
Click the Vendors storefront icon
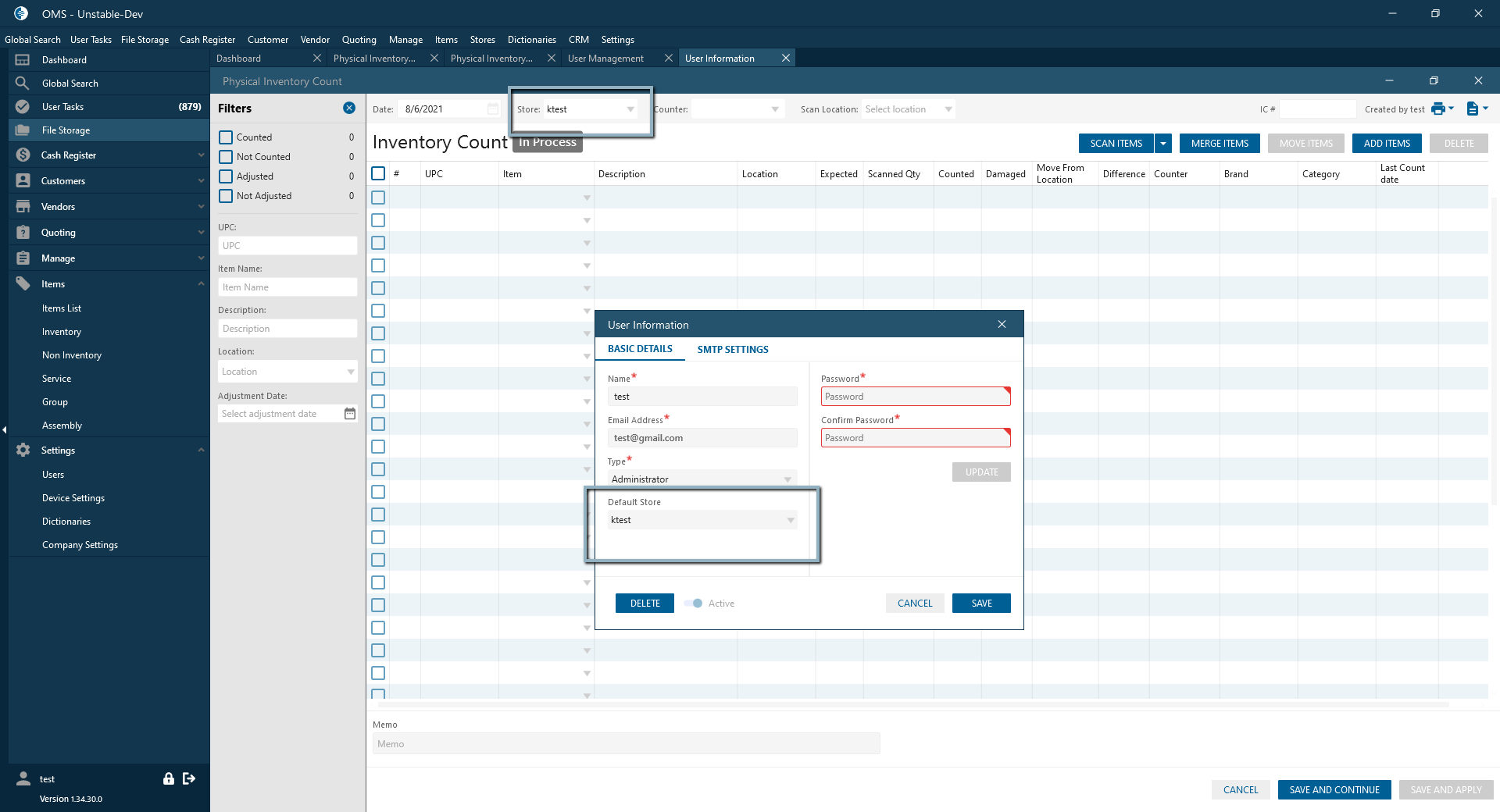coord(23,207)
